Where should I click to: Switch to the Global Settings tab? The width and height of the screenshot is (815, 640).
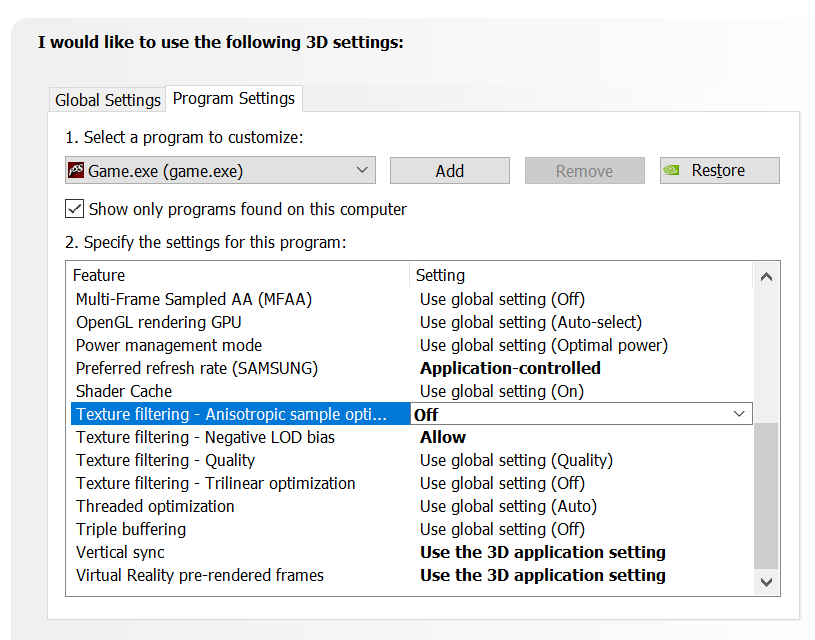(x=107, y=100)
